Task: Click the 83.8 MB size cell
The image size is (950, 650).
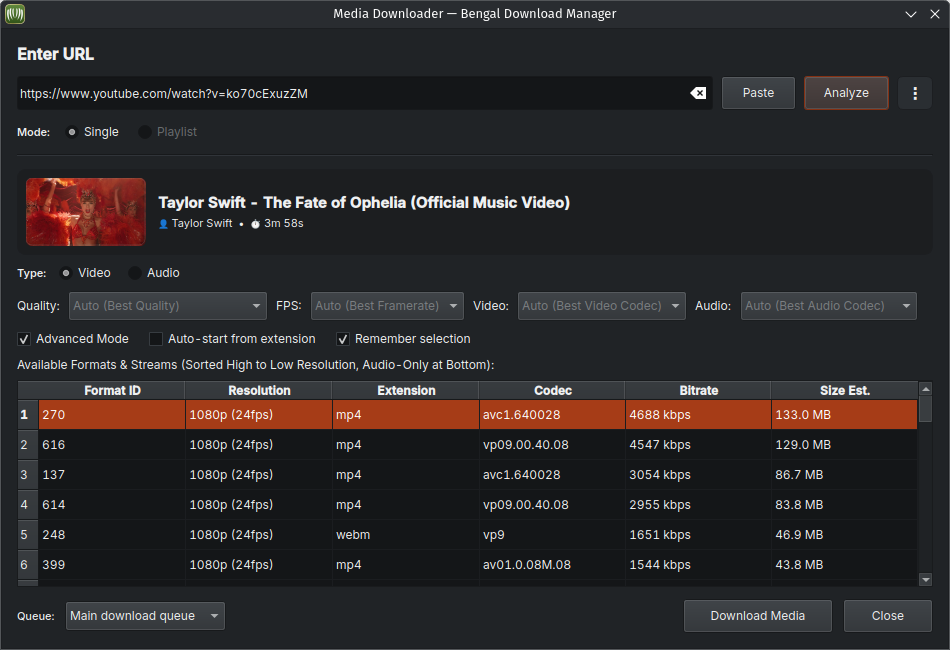Action: (845, 505)
